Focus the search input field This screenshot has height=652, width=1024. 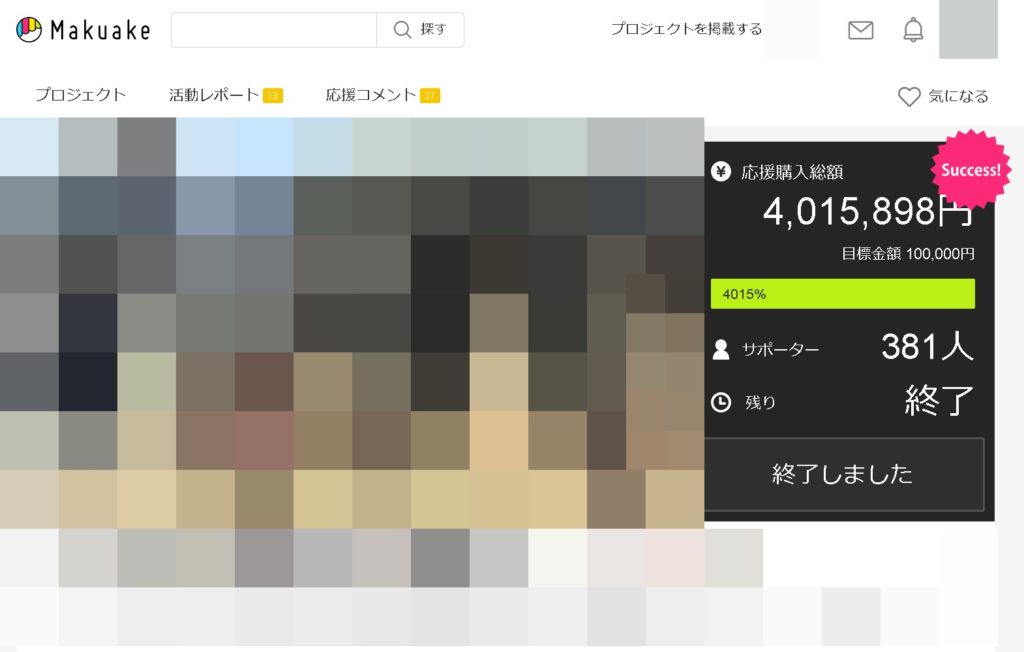(x=273, y=30)
